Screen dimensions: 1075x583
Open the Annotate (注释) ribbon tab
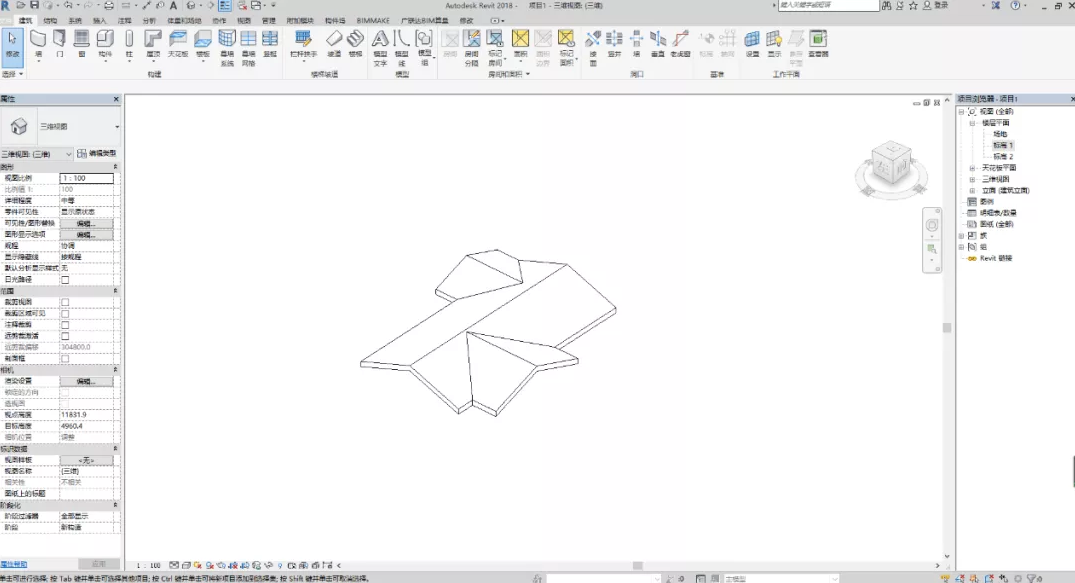tap(124, 21)
